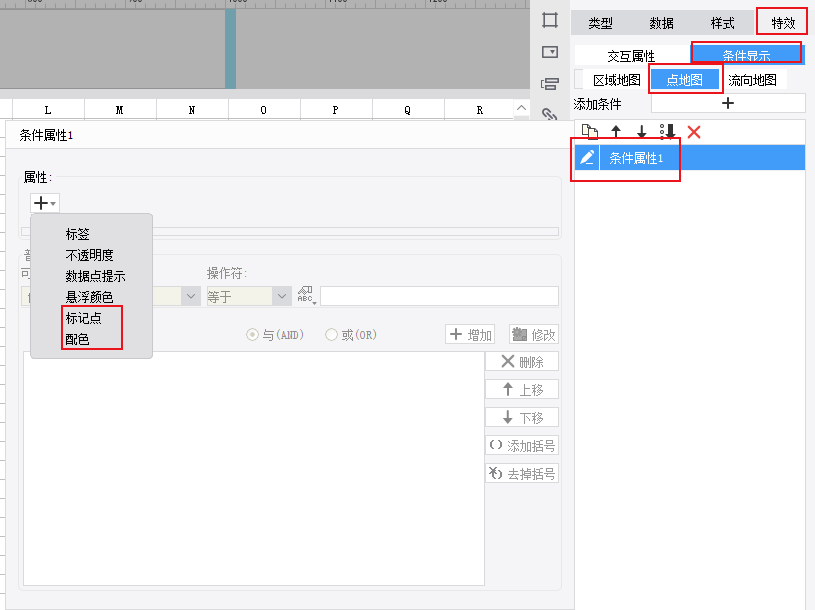Choose 标签 from the property menu
Screen dimensions: 815x610
point(77,234)
